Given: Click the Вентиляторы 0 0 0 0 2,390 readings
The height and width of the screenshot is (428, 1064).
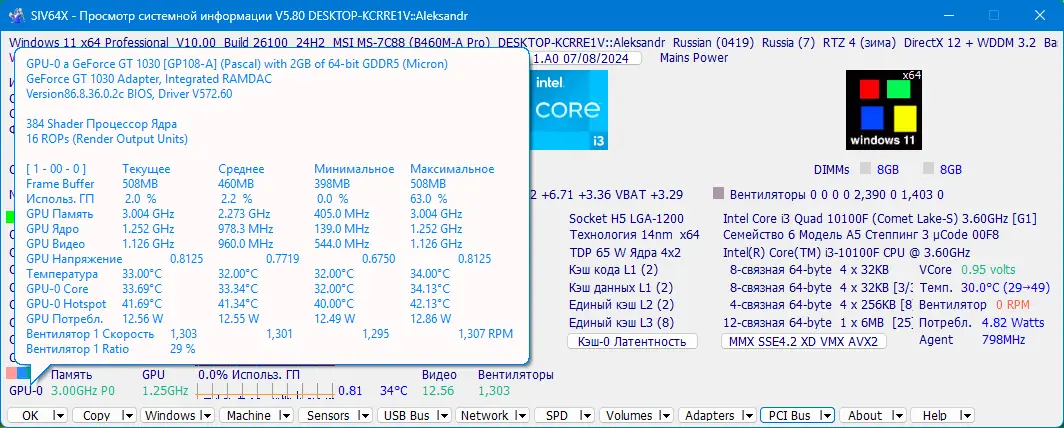Looking at the screenshot, I should 836,195.
